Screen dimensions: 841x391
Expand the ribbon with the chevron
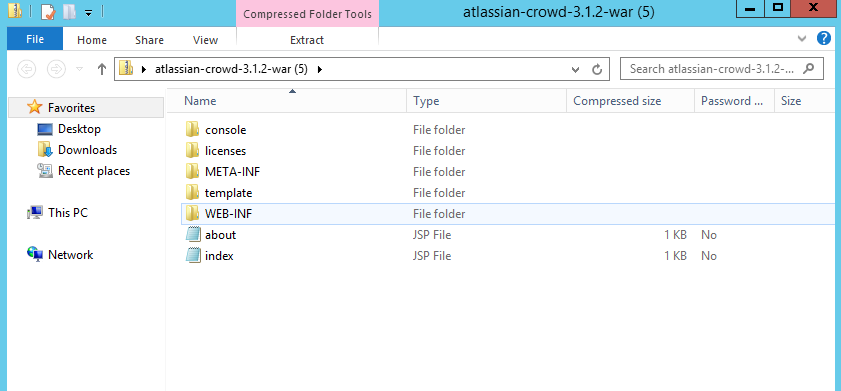[x=802, y=39]
